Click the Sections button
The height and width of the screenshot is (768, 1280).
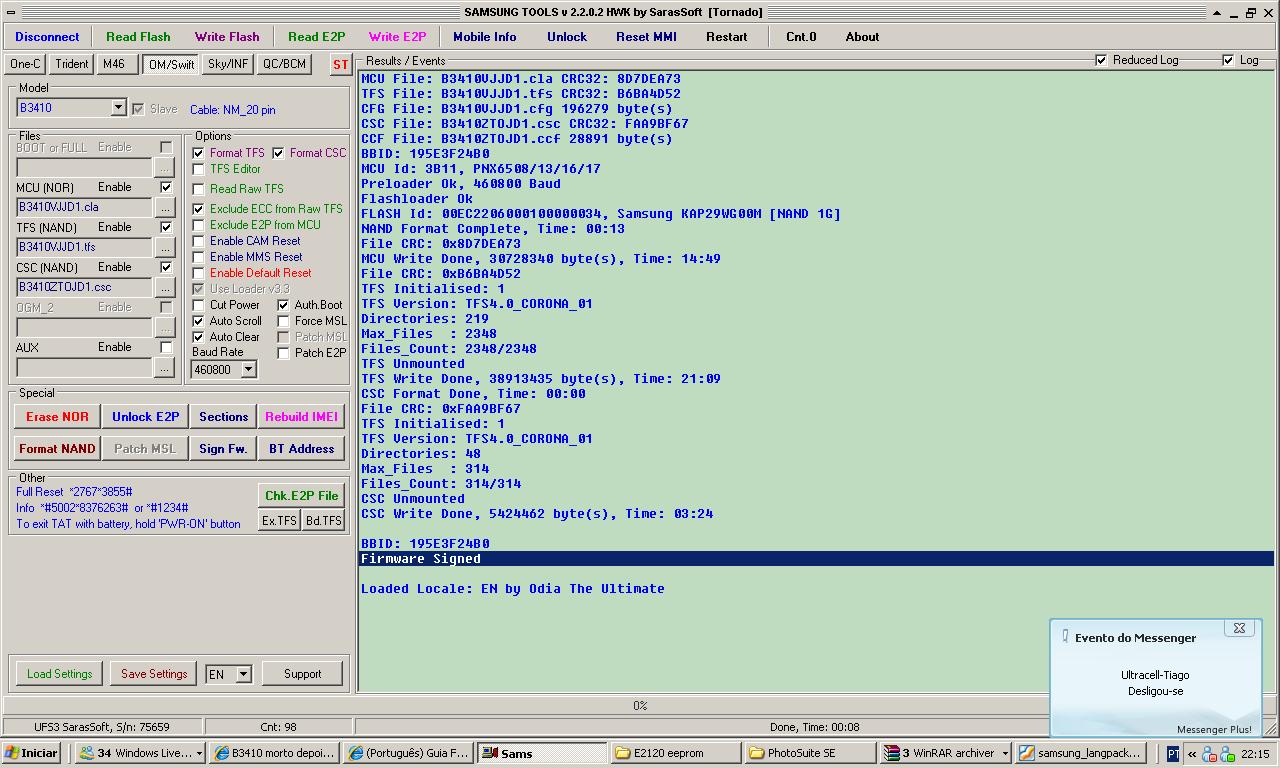(223, 417)
